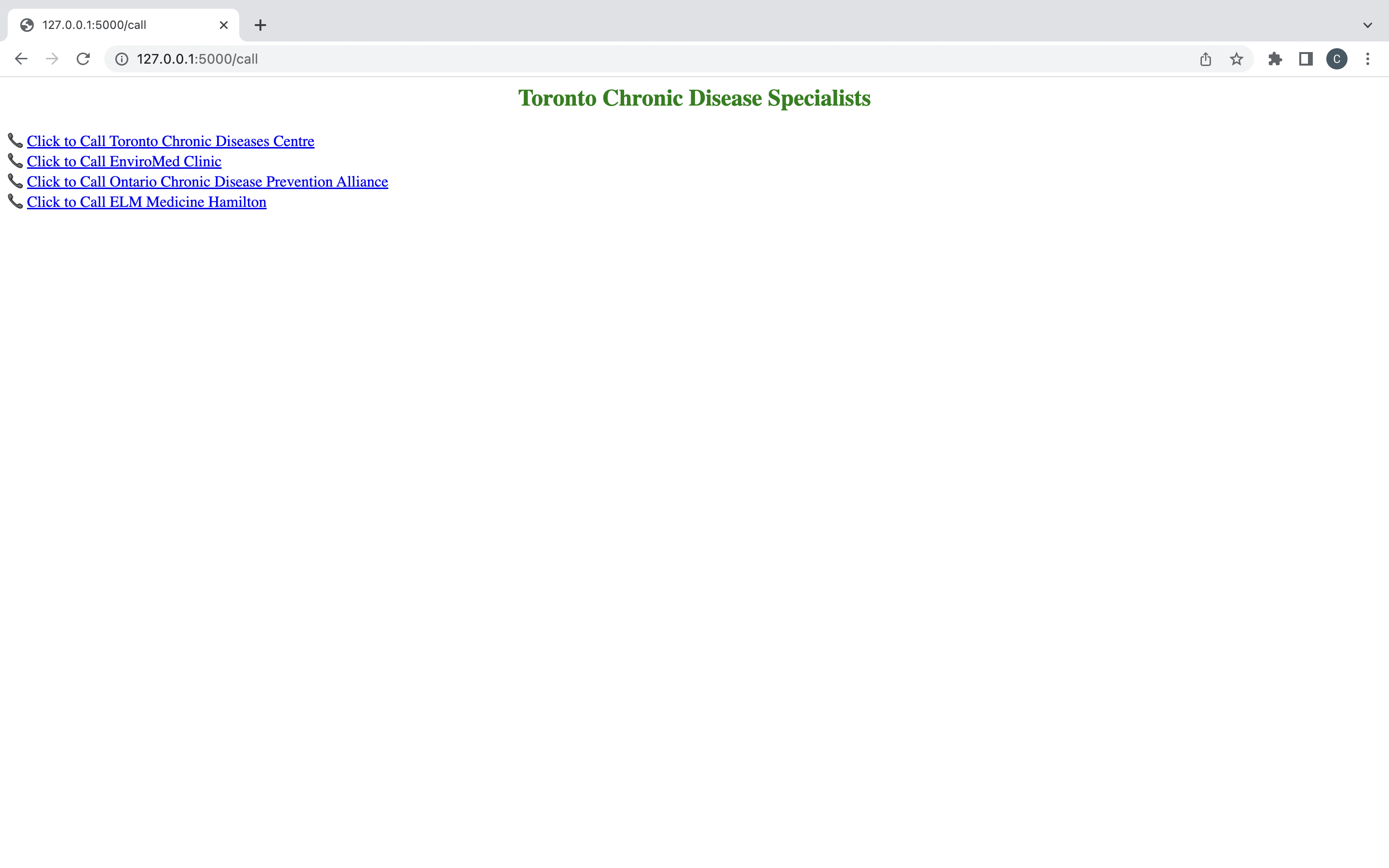Reload the current page
The image size is (1389, 868).
pyautogui.click(x=83, y=59)
